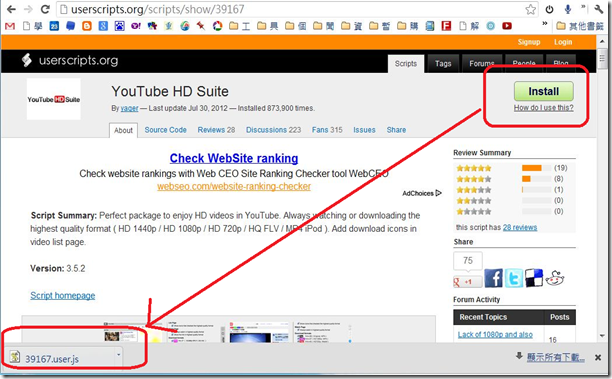
Task: Open the red F bookmark icon
Action: 446,26
